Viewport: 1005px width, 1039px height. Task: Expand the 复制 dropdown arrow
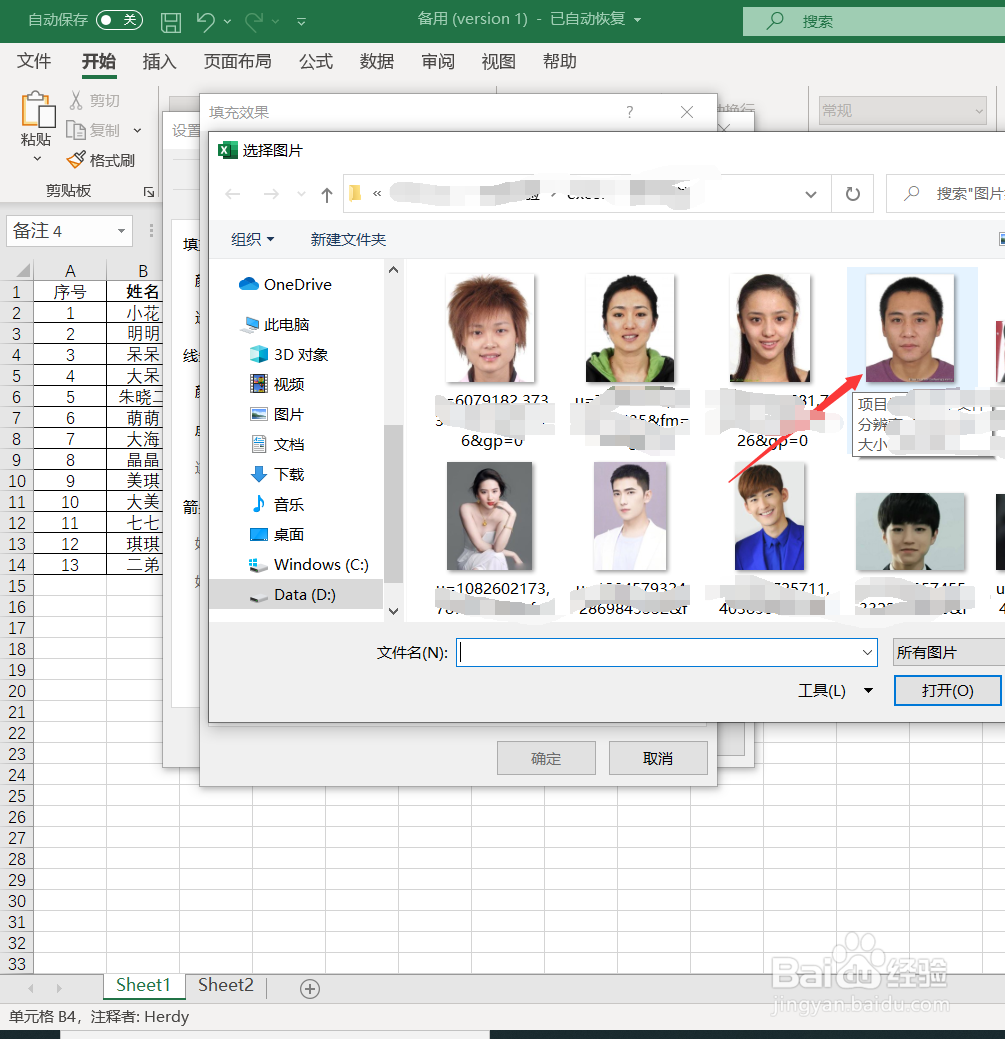point(137,131)
